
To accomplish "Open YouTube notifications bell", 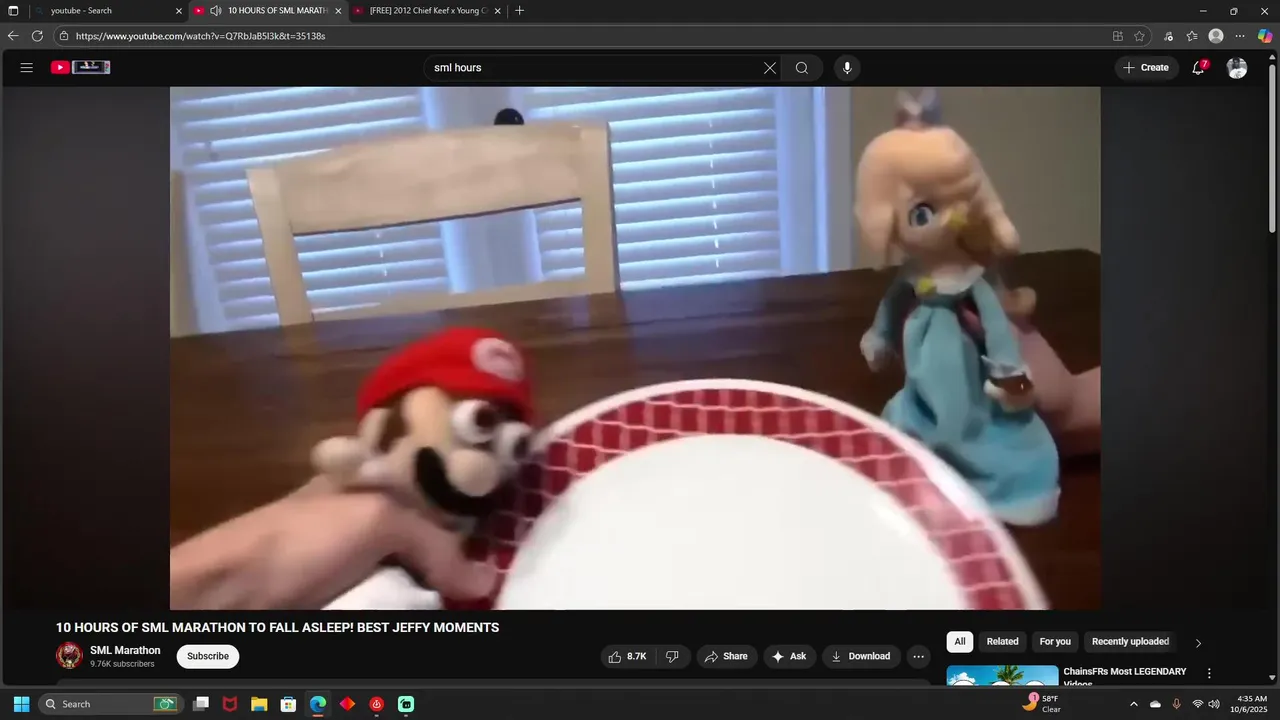I will click(1199, 68).
